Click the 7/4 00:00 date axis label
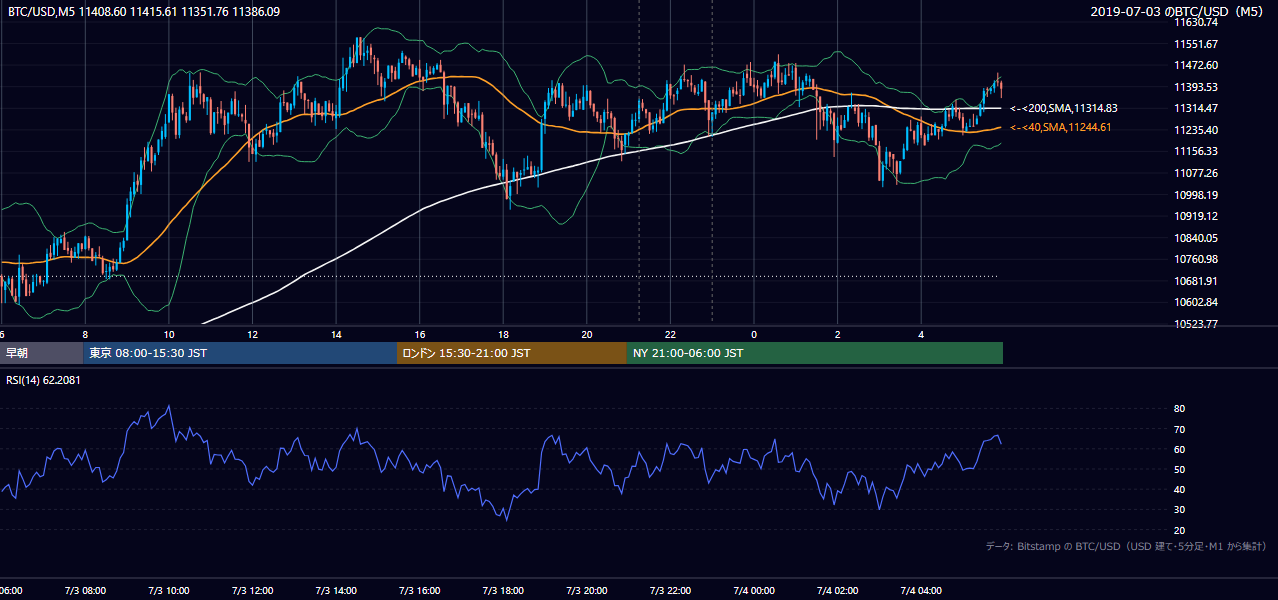The width and height of the screenshot is (1278, 600). [x=754, y=591]
